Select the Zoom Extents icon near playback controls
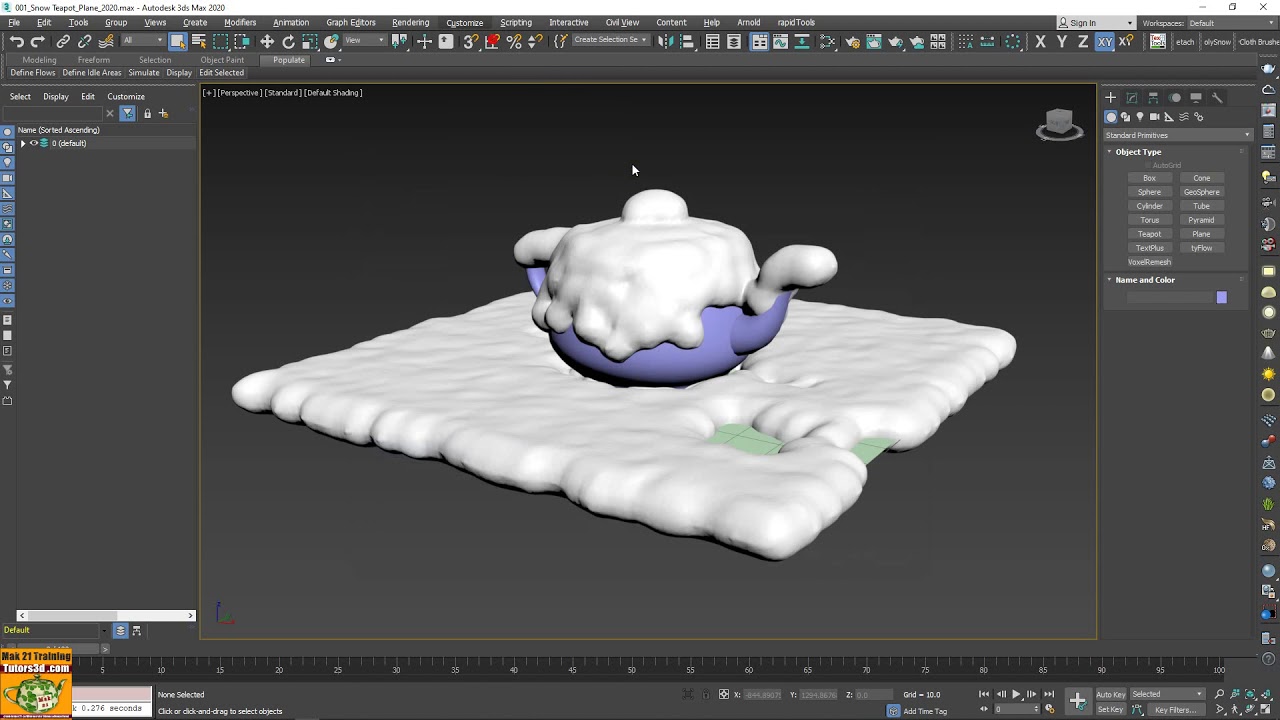 click(1250, 694)
